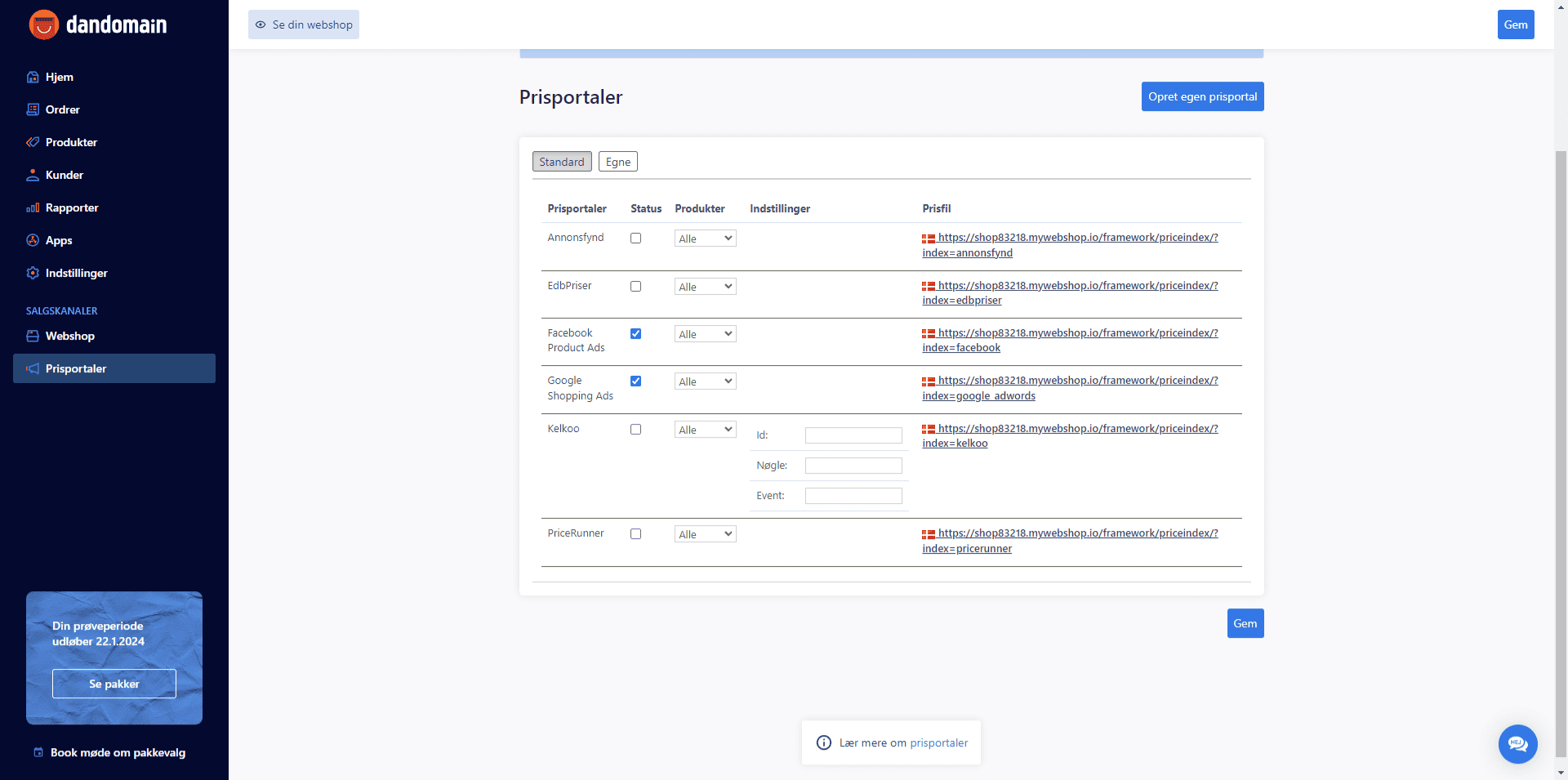
Task: Click the Hjem home icon in sidebar
Action: click(33, 77)
